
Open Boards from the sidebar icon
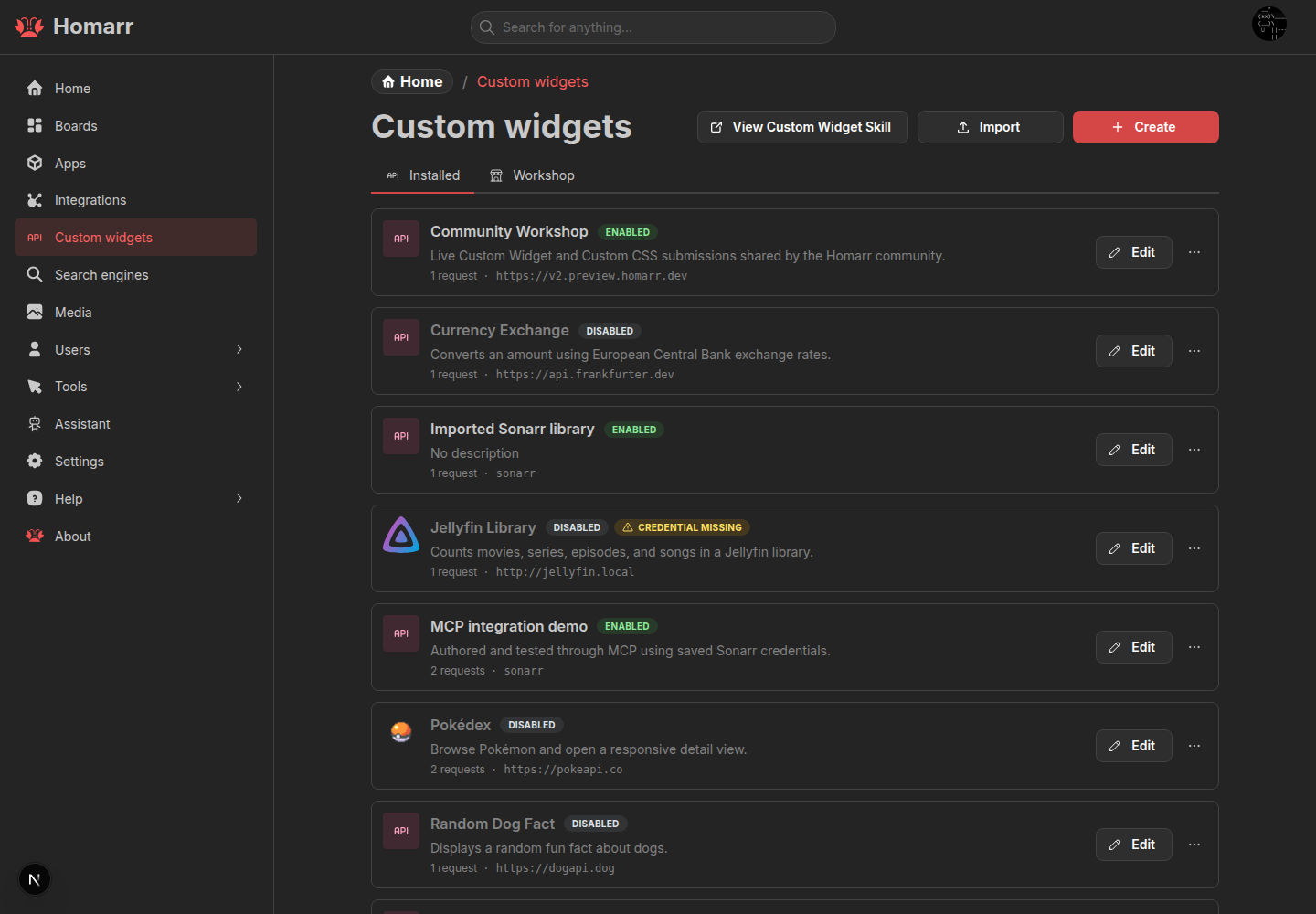coord(35,126)
